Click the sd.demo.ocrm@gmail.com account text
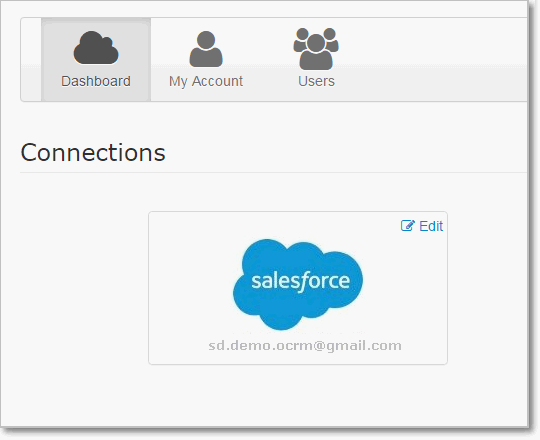The width and height of the screenshot is (540, 440). click(x=305, y=345)
